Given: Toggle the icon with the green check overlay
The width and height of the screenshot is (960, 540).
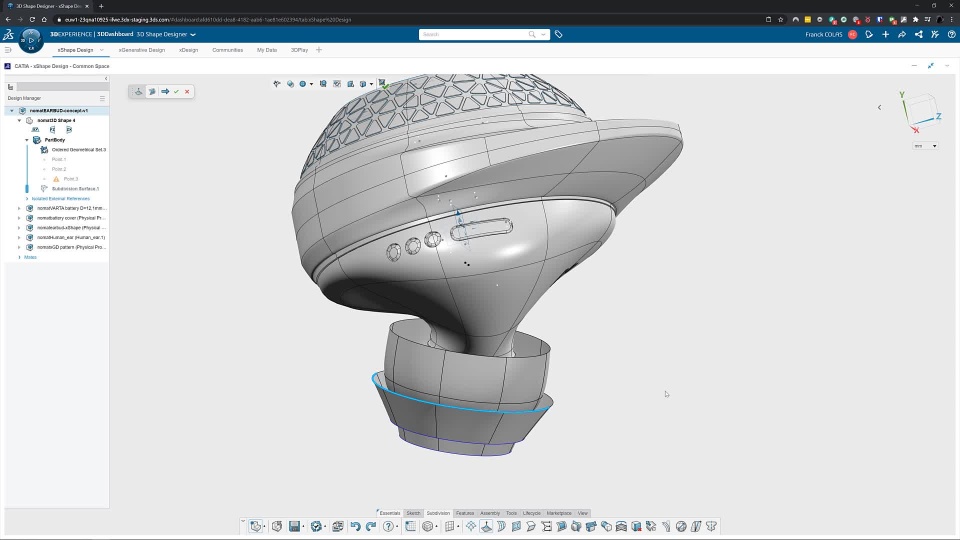Looking at the screenshot, I should [383, 83].
